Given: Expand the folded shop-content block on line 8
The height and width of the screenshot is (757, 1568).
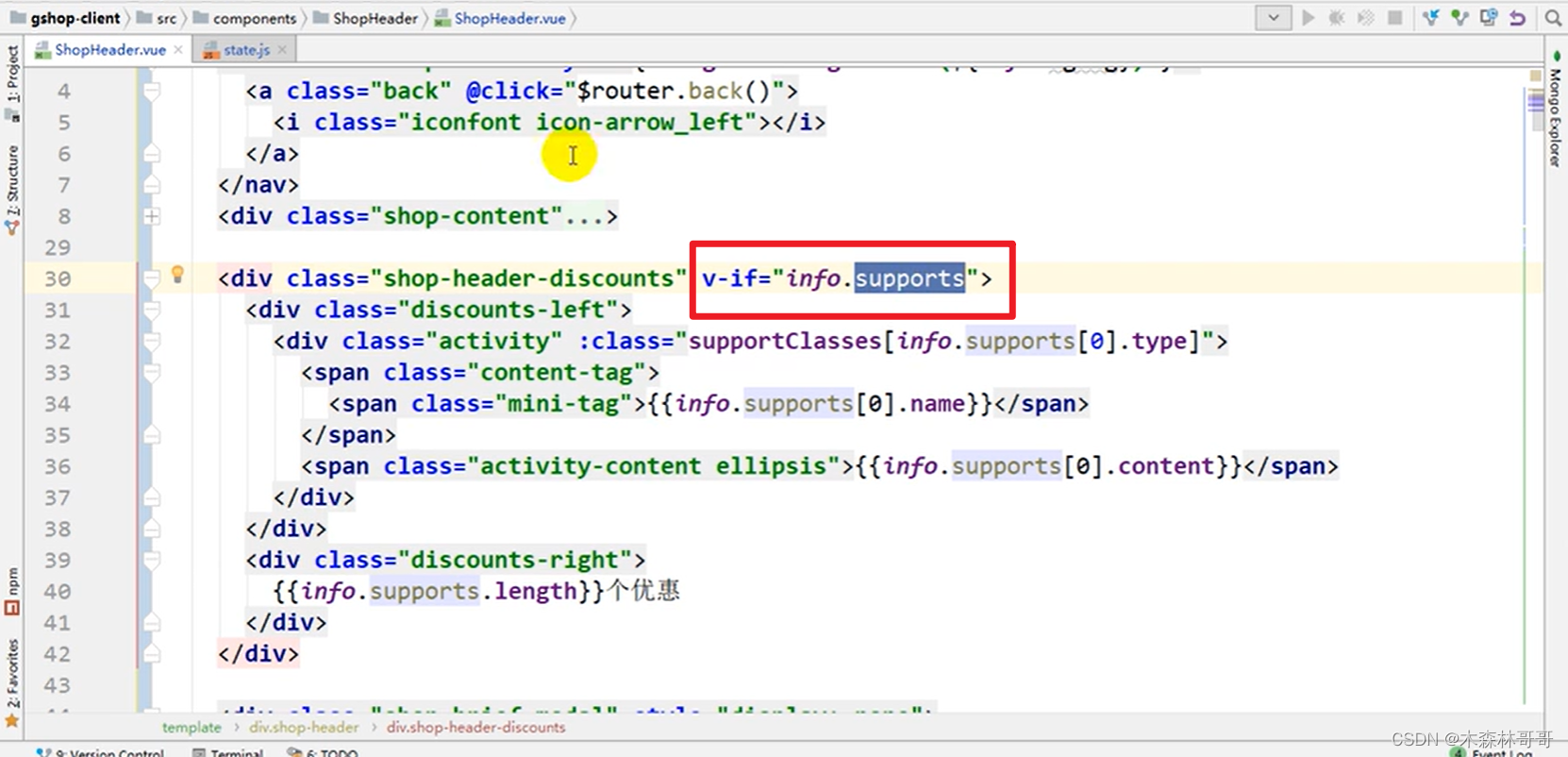Looking at the screenshot, I should tap(152, 216).
